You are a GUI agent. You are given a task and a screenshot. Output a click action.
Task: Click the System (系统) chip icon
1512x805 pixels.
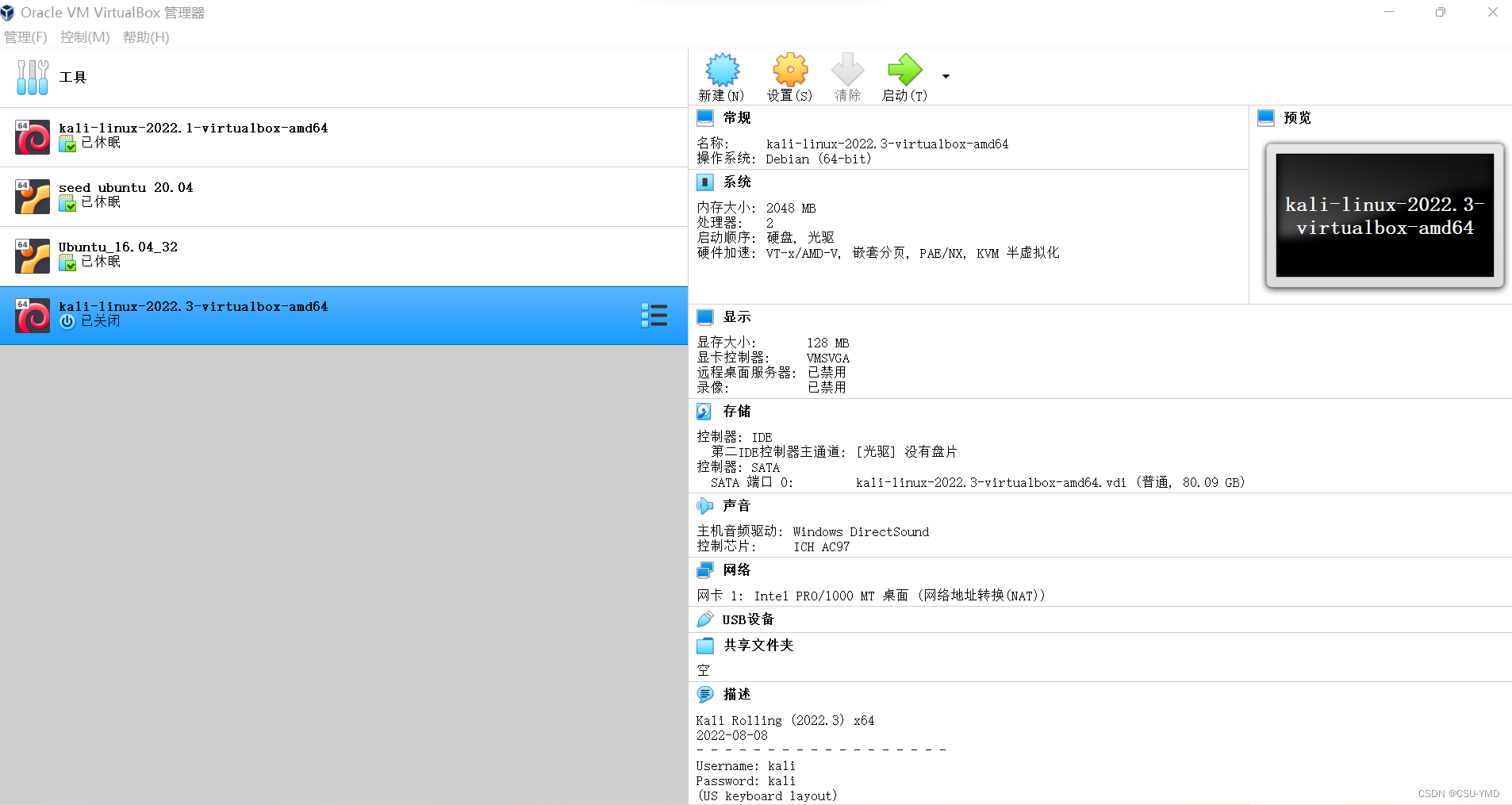click(x=705, y=182)
